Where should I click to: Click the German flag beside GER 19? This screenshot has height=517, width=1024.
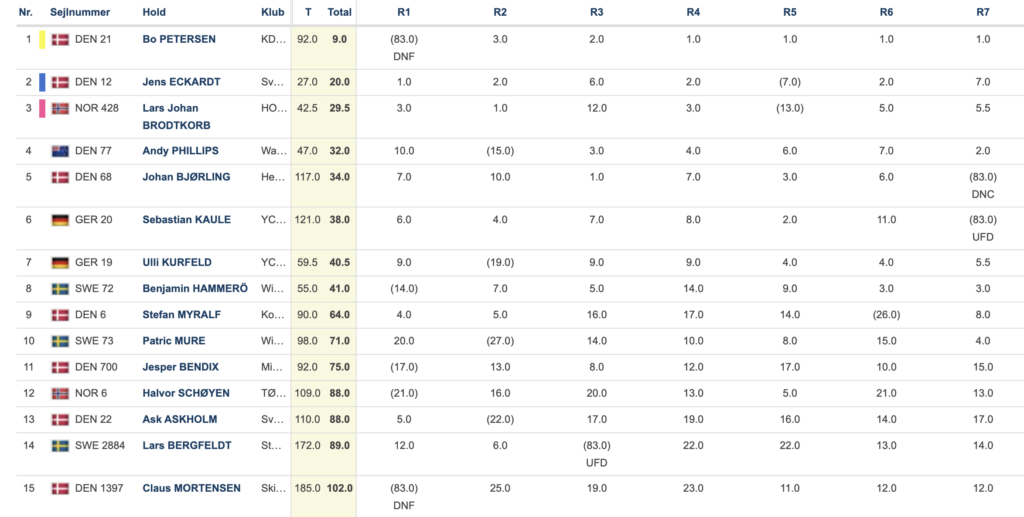click(x=60, y=262)
